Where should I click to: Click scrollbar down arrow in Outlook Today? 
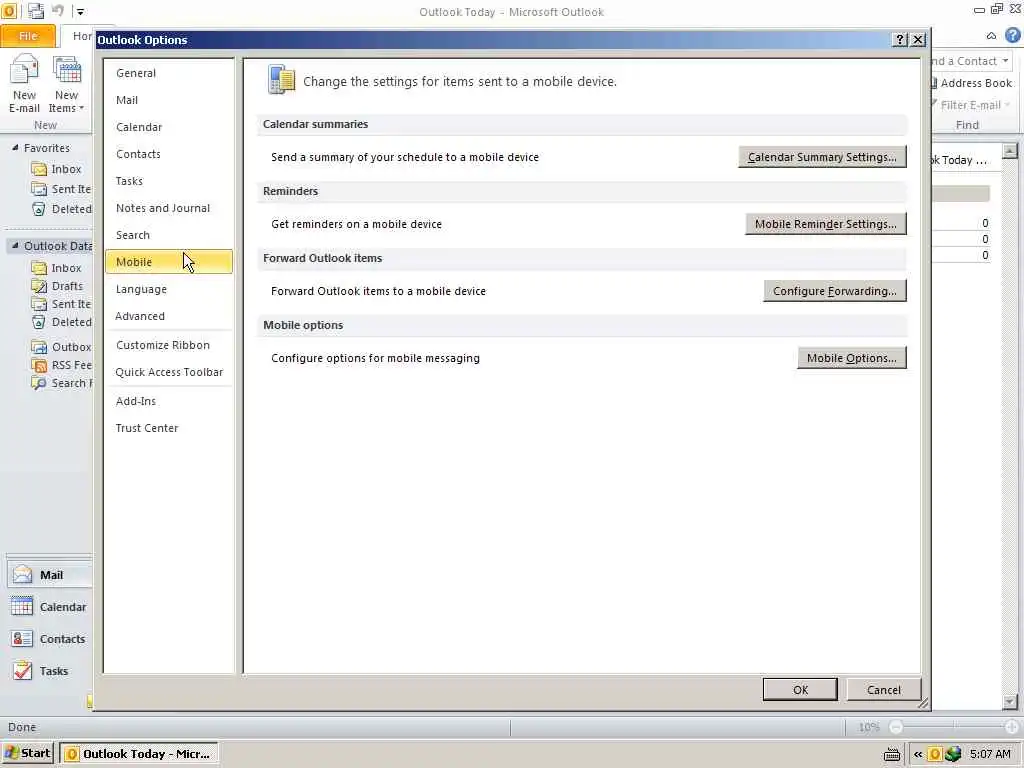[x=1010, y=703]
